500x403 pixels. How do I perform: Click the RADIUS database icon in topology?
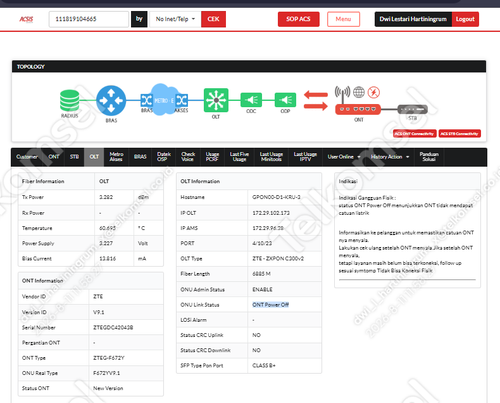point(69,100)
